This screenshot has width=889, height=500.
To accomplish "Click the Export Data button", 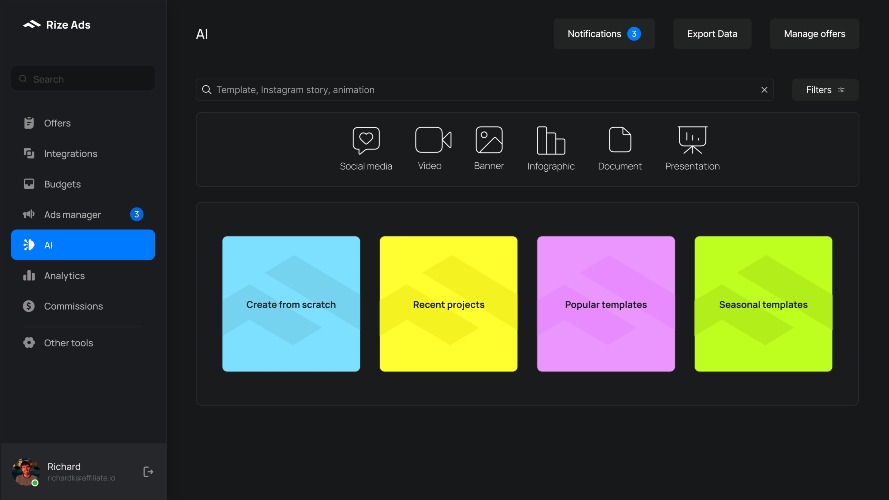I will coord(712,34).
